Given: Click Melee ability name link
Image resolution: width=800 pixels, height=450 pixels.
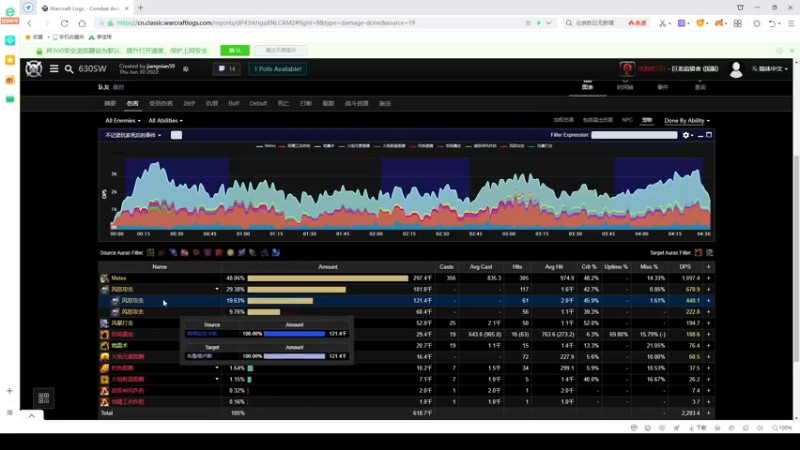Looking at the screenshot, I should [x=119, y=278].
